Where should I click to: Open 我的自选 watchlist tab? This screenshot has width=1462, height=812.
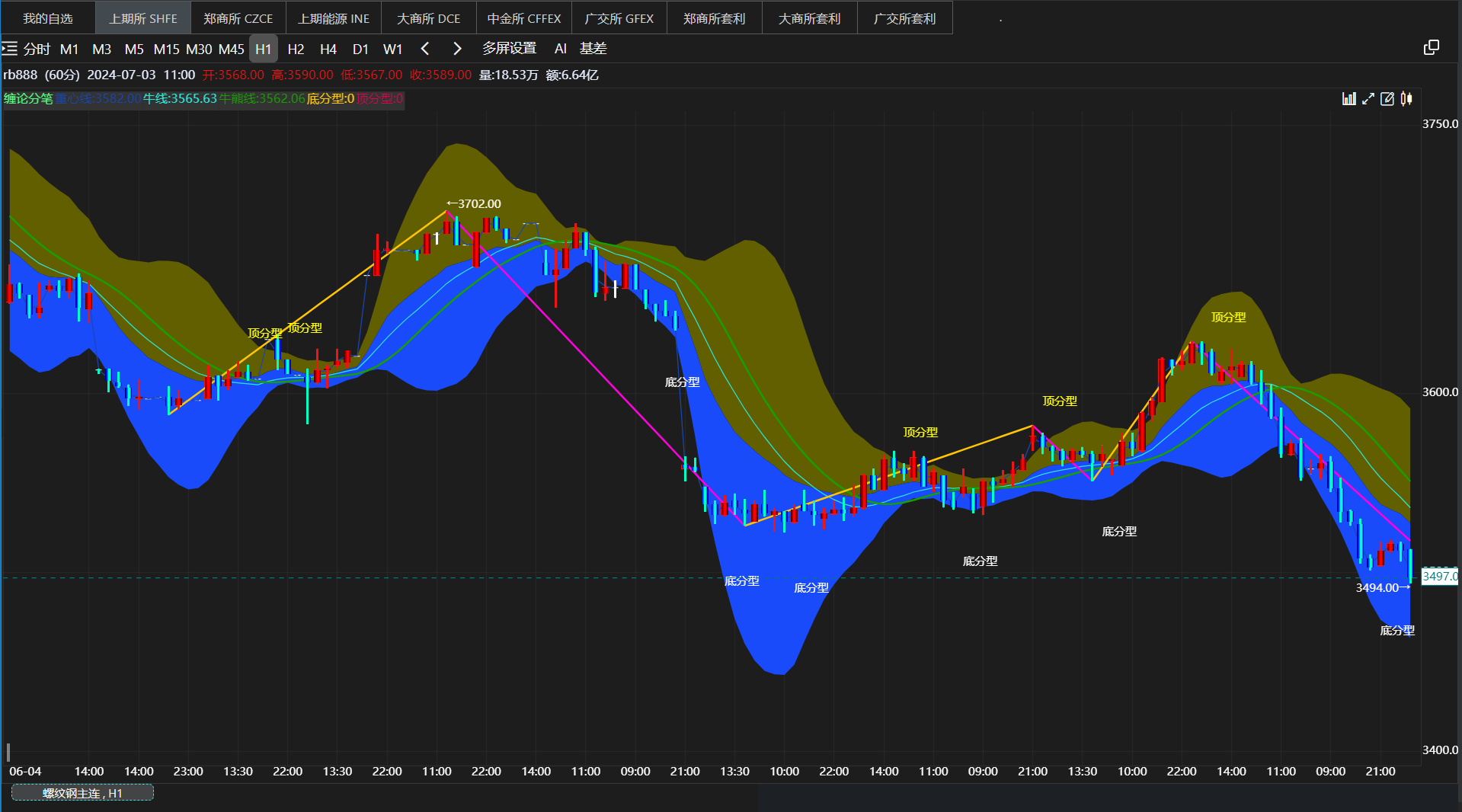(48, 18)
